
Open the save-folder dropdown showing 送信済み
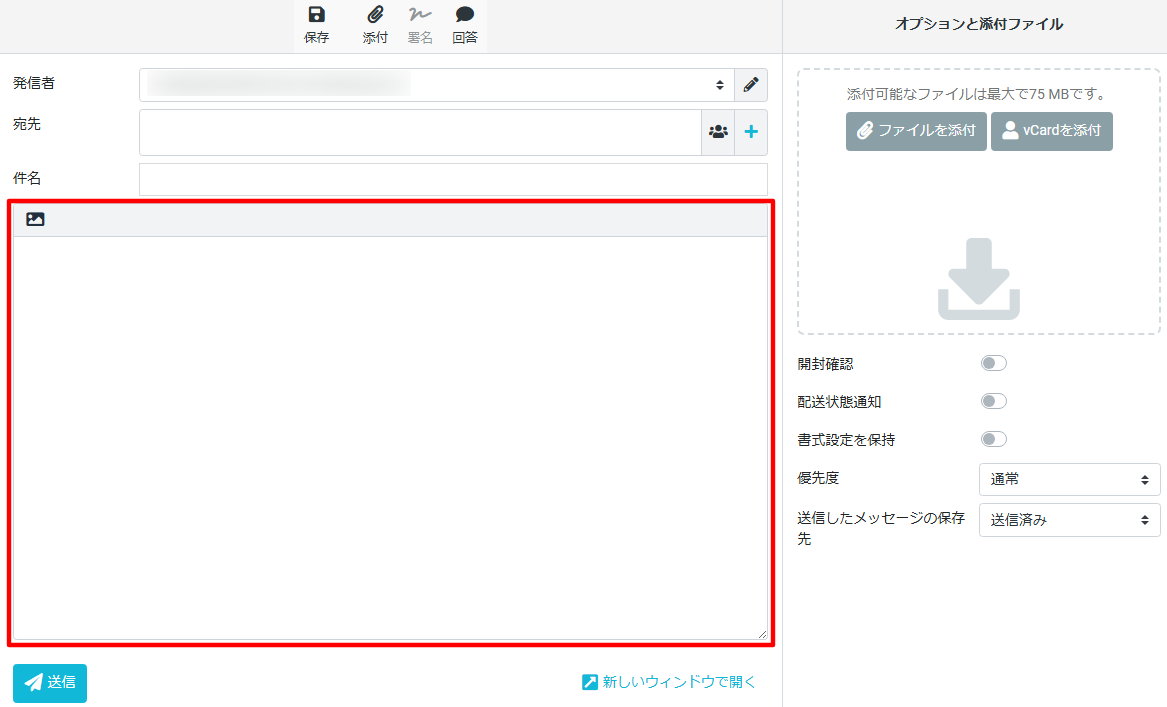(x=1070, y=520)
